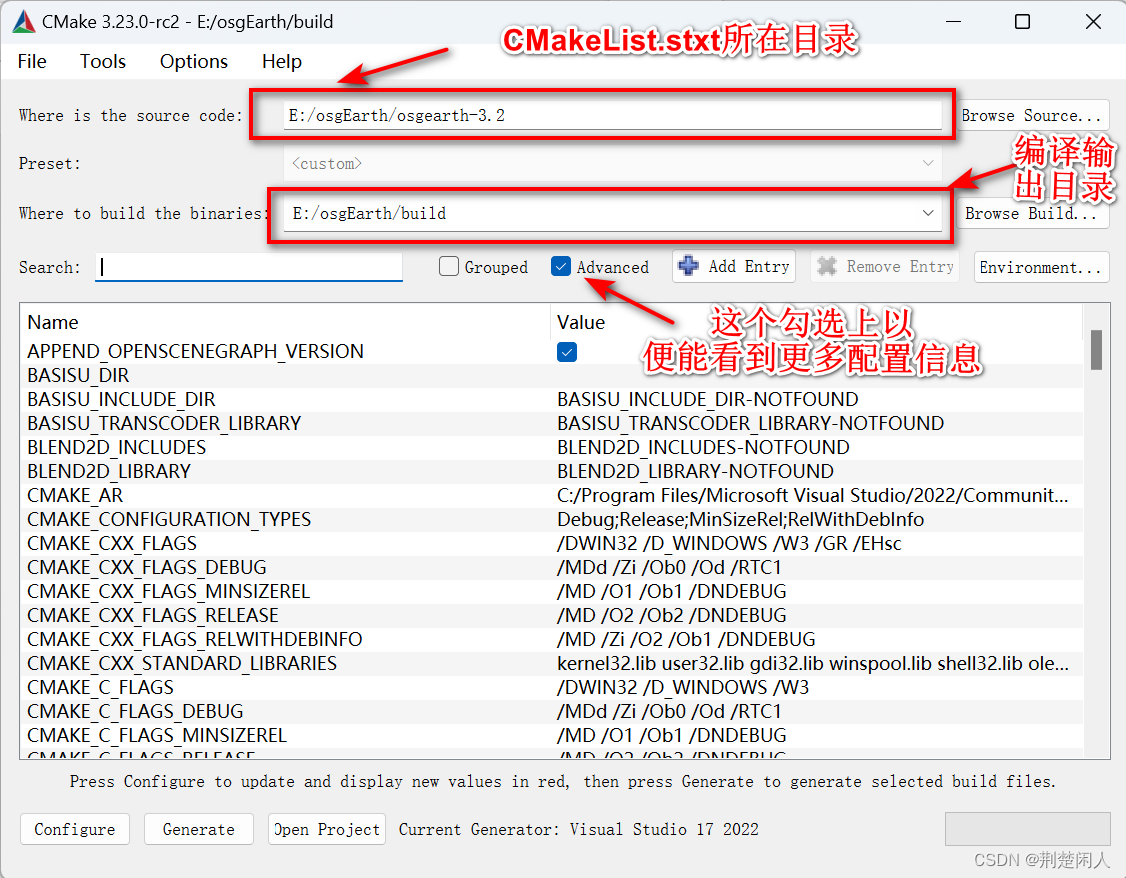Click the CMAKE_AR Visual Studio path value
Viewport: 1126px width, 878px height.
(812, 495)
